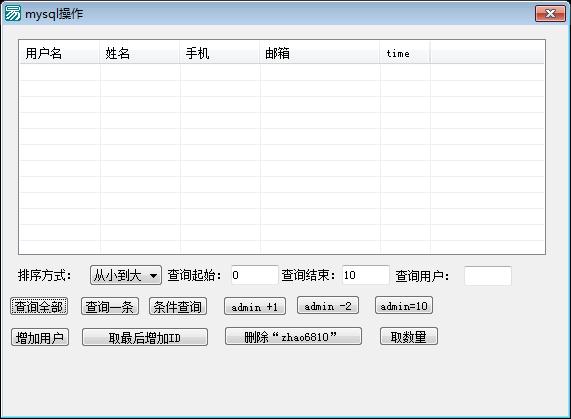Click the 删除 "zhao6810" button

pos(293,336)
